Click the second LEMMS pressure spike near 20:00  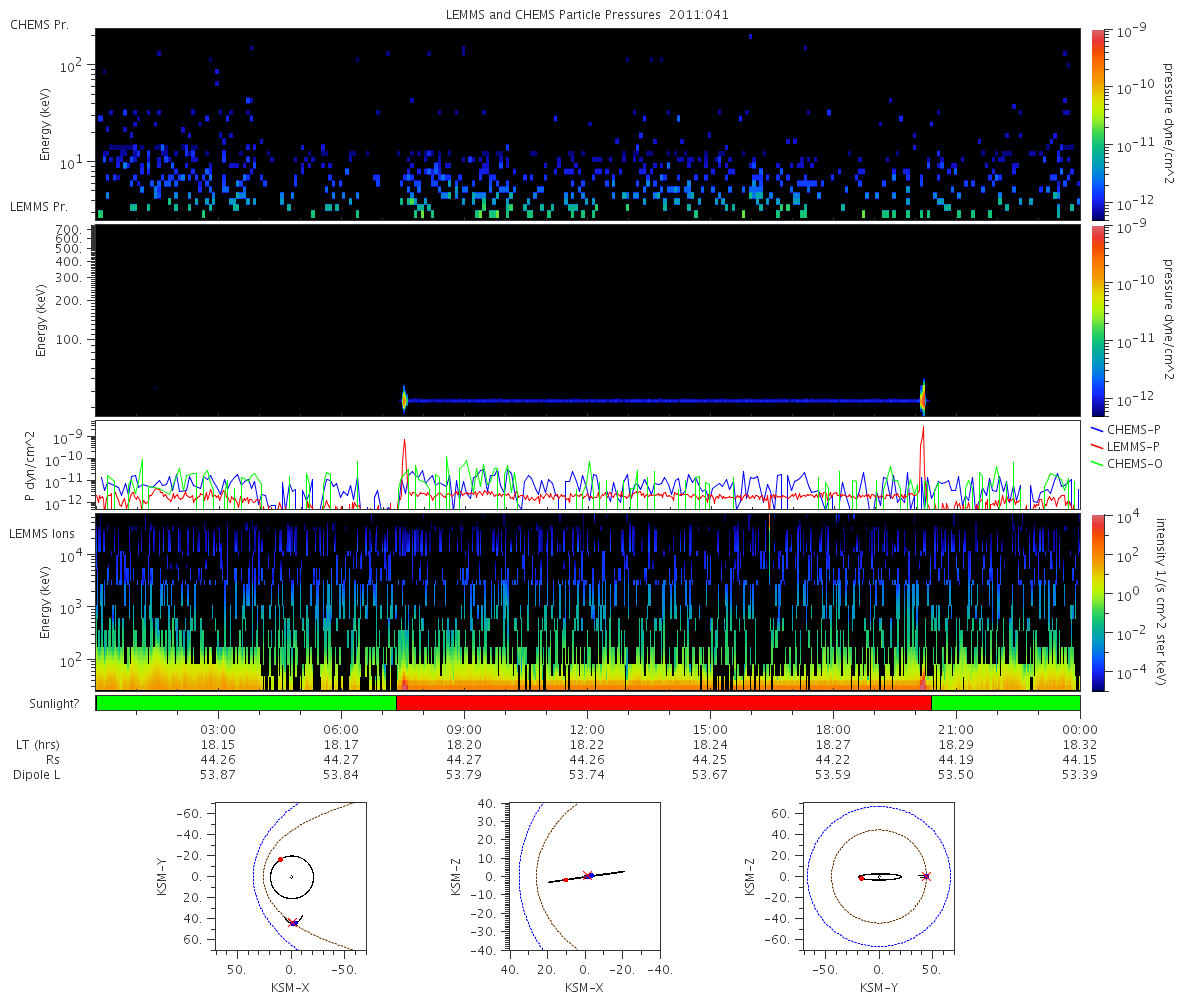[x=923, y=399]
